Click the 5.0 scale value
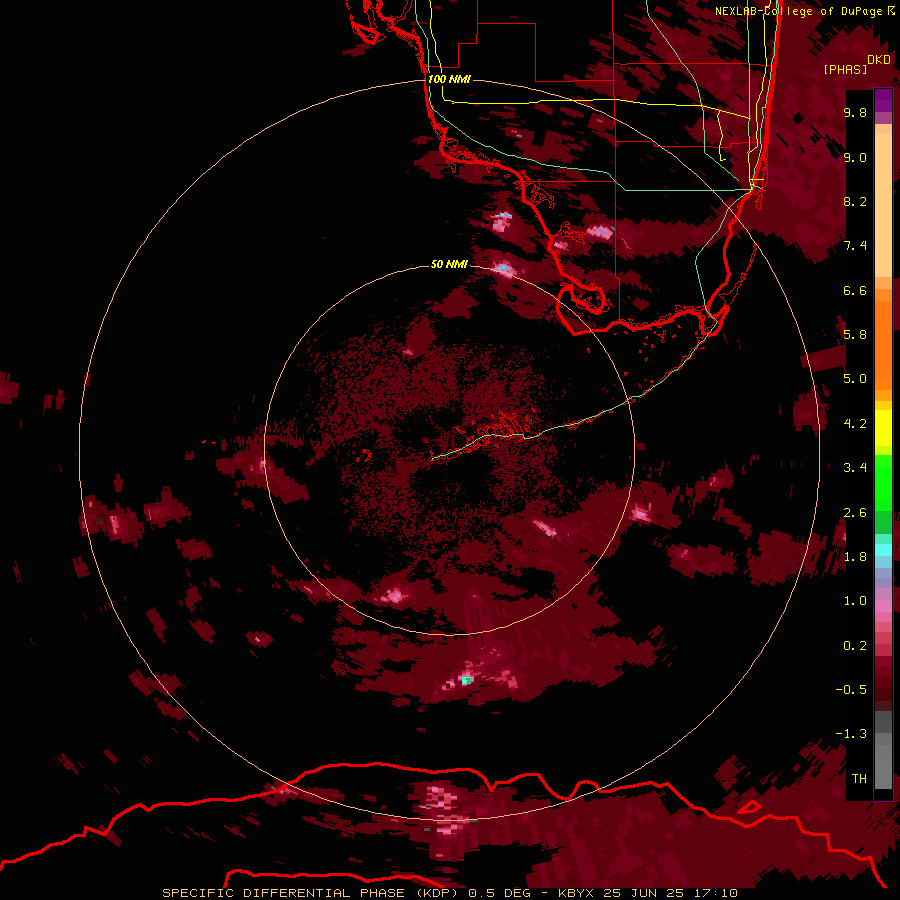 coord(855,379)
